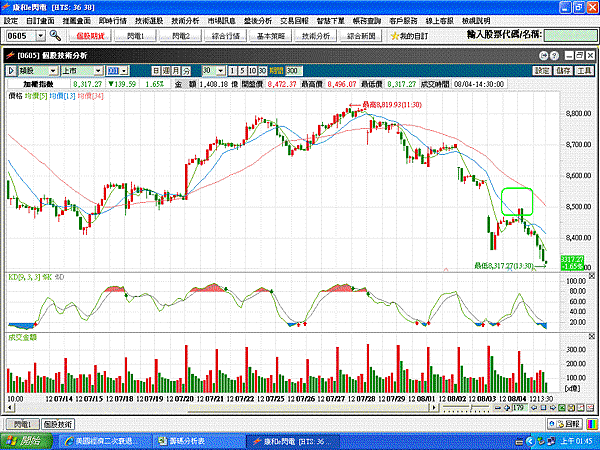
Task: Click the question mark help icon
Action: click(554, 56)
